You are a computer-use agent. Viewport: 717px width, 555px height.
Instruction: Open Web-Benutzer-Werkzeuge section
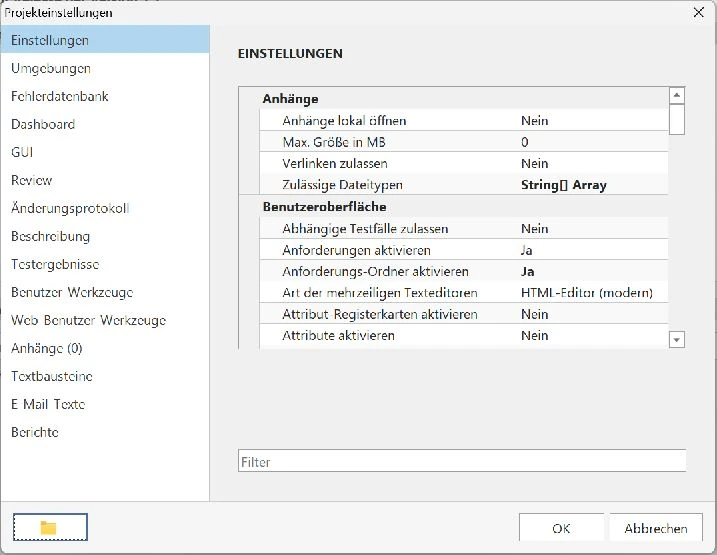coord(105,320)
